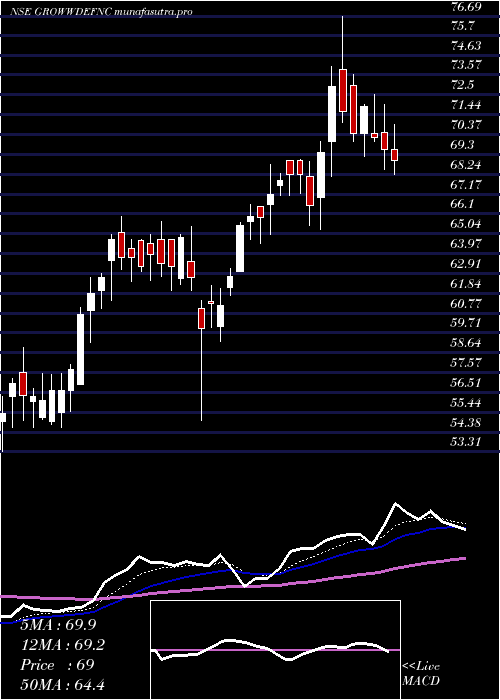Click the 57.57 price axis label
This screenshot has width=500, height=700.
pos(467,362)
